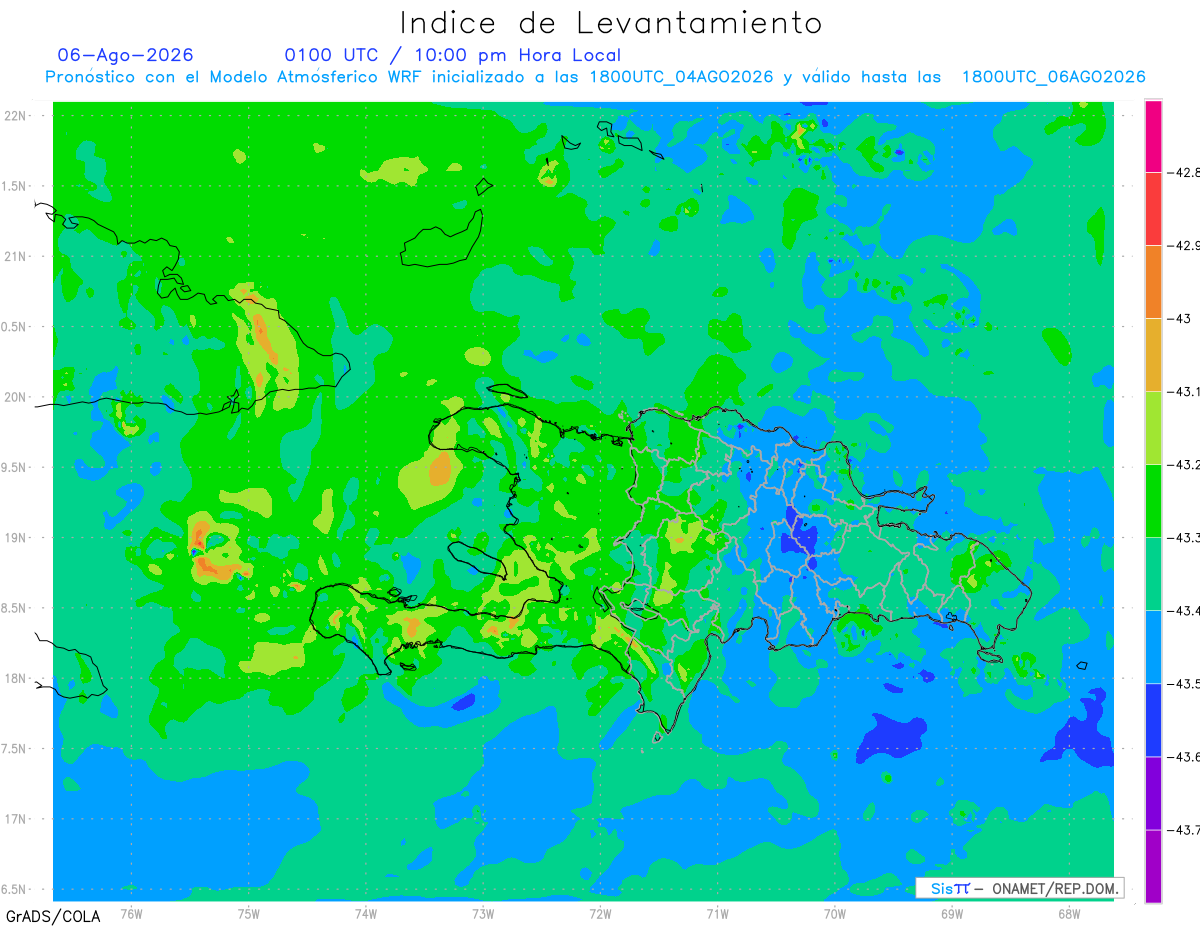Click the "ONAMET/REP.DOM." label box
Viewport: 1200px width, 927px height.
pyautogui.click(x=1019, y=888)
